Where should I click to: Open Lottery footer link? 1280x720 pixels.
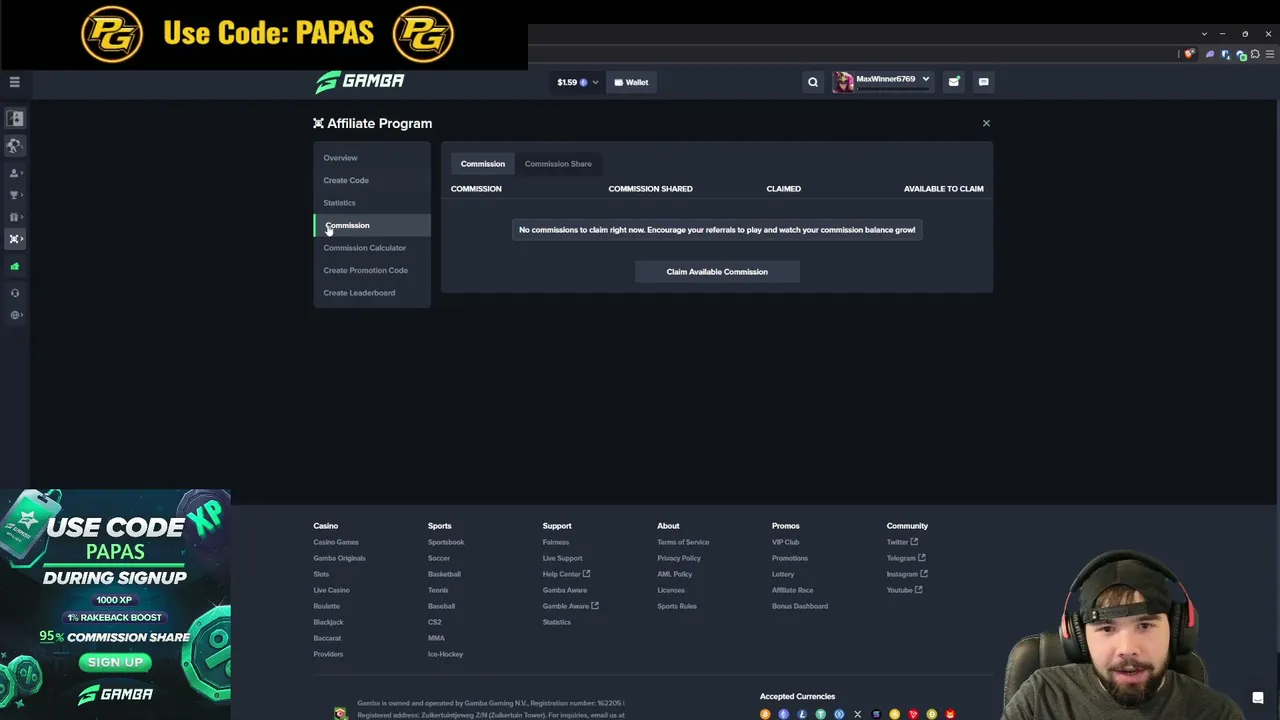(x=783, y=574)
